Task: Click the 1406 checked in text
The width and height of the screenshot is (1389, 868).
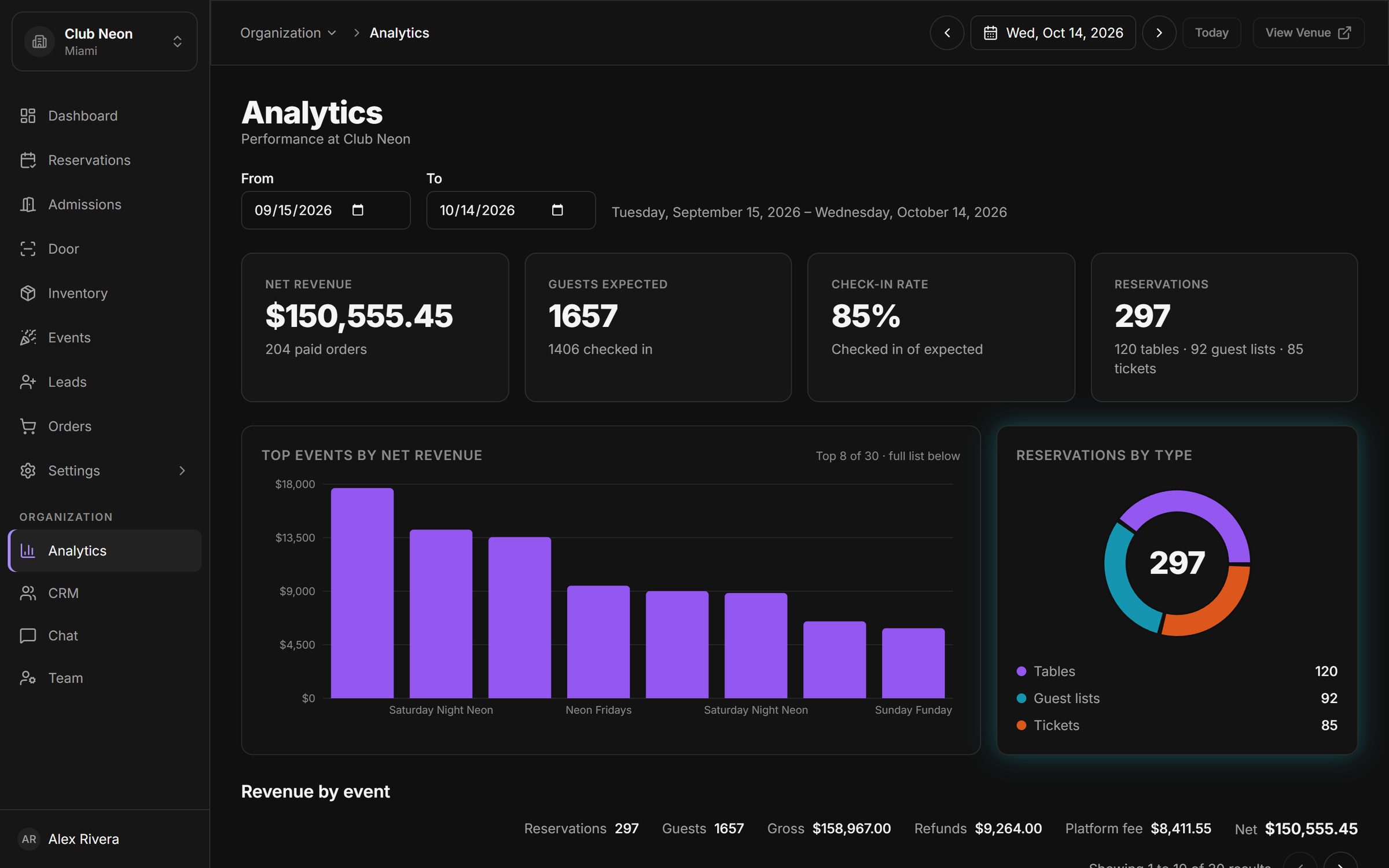Action: tap(600, 350)
